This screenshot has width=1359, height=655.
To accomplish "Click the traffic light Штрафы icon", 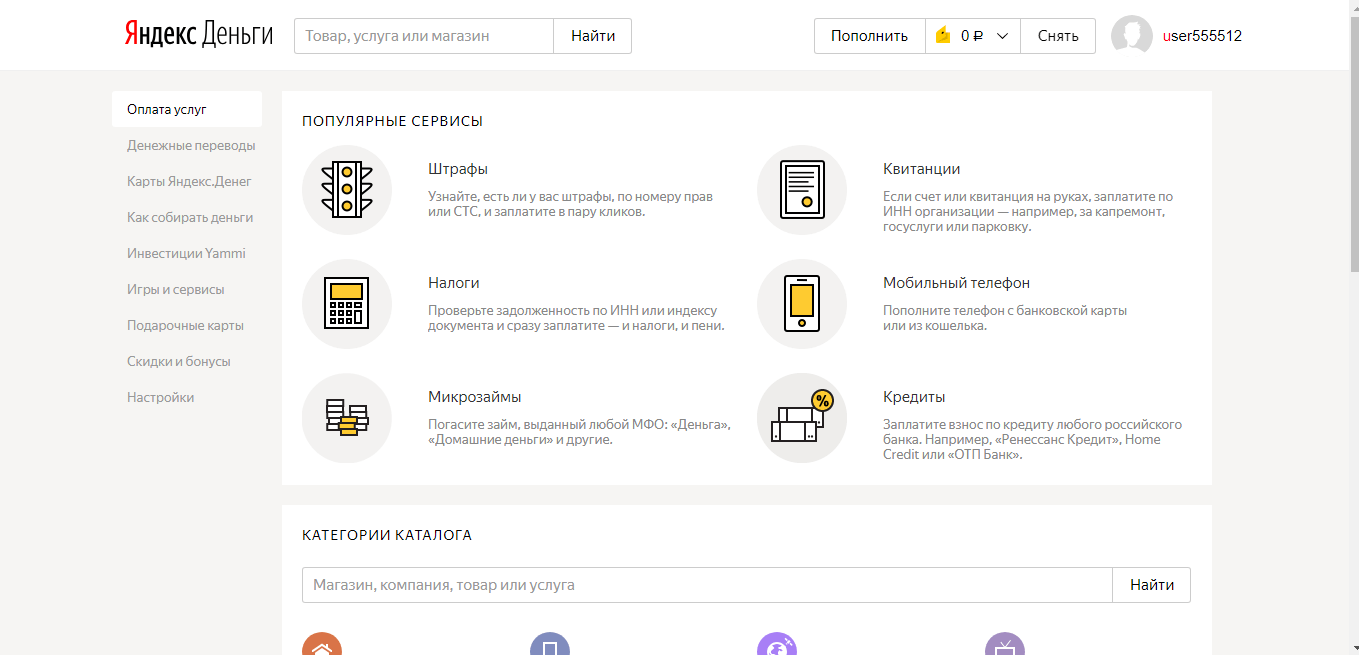I will coord(347,190).
